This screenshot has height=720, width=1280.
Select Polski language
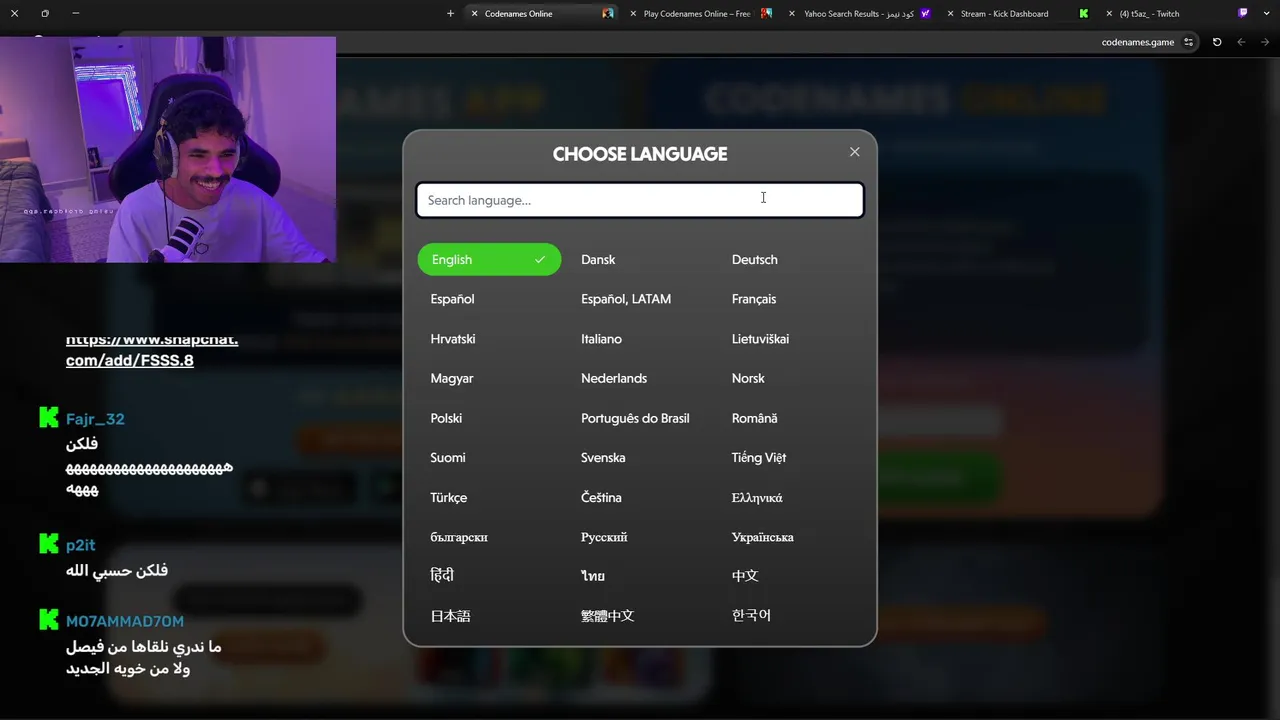point(446,418)
